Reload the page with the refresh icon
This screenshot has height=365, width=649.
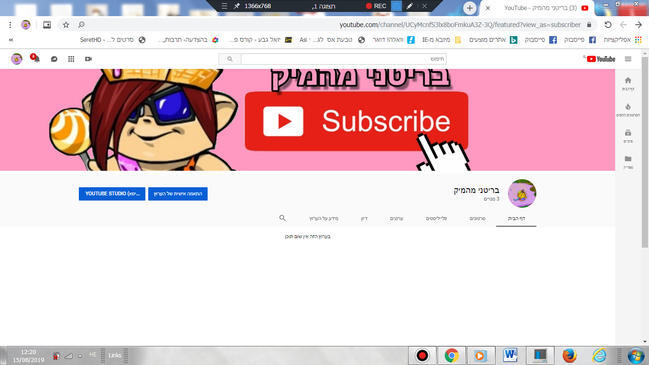608,25
